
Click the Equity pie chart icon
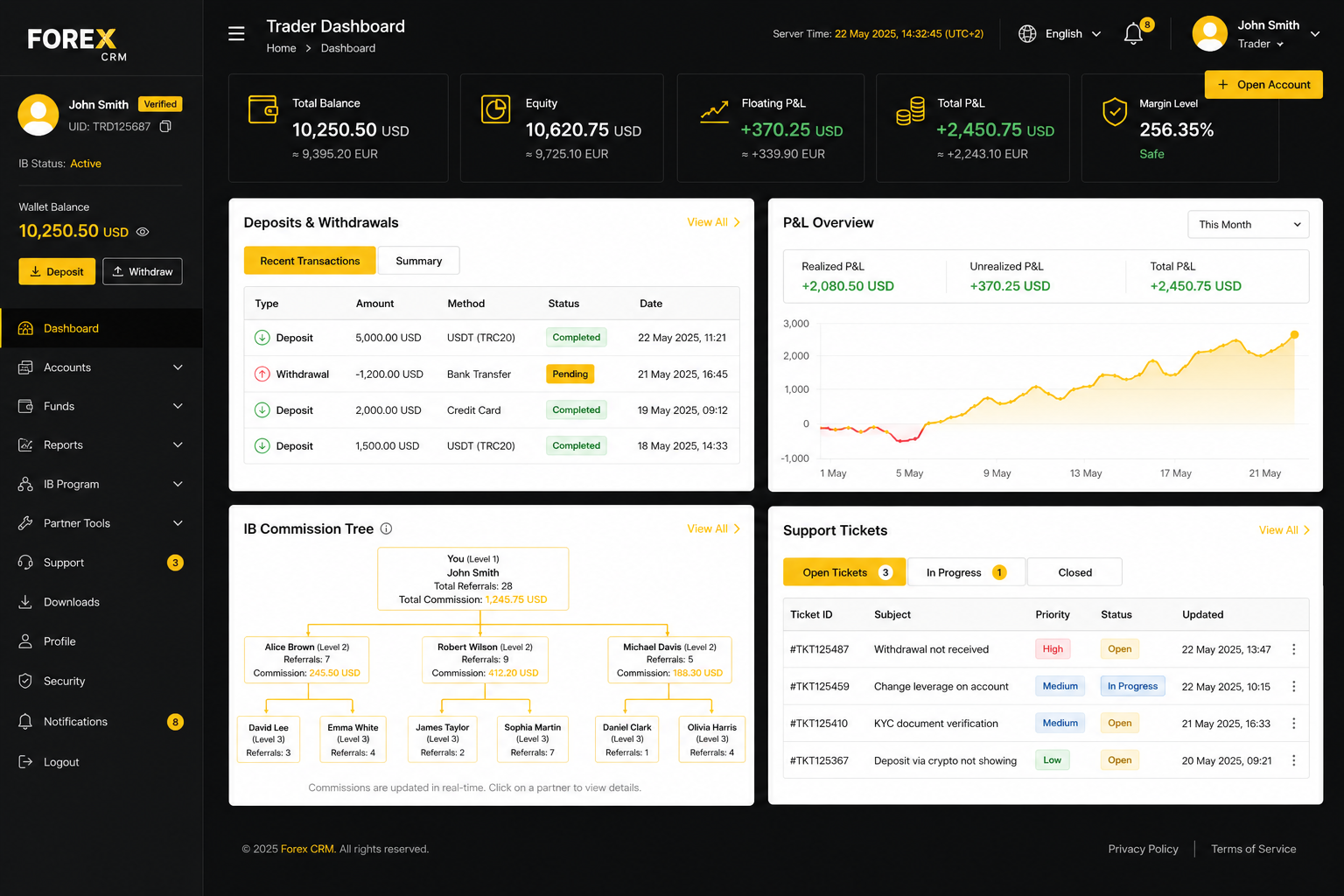pos(496,109)
